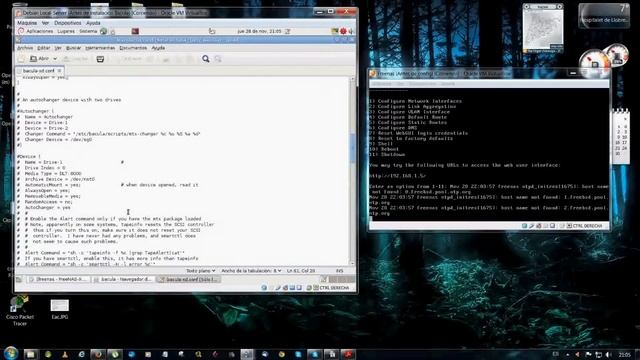Click the weather gadget on desktop
This screenshot has height=360, width=640.
tap(604, 16)
